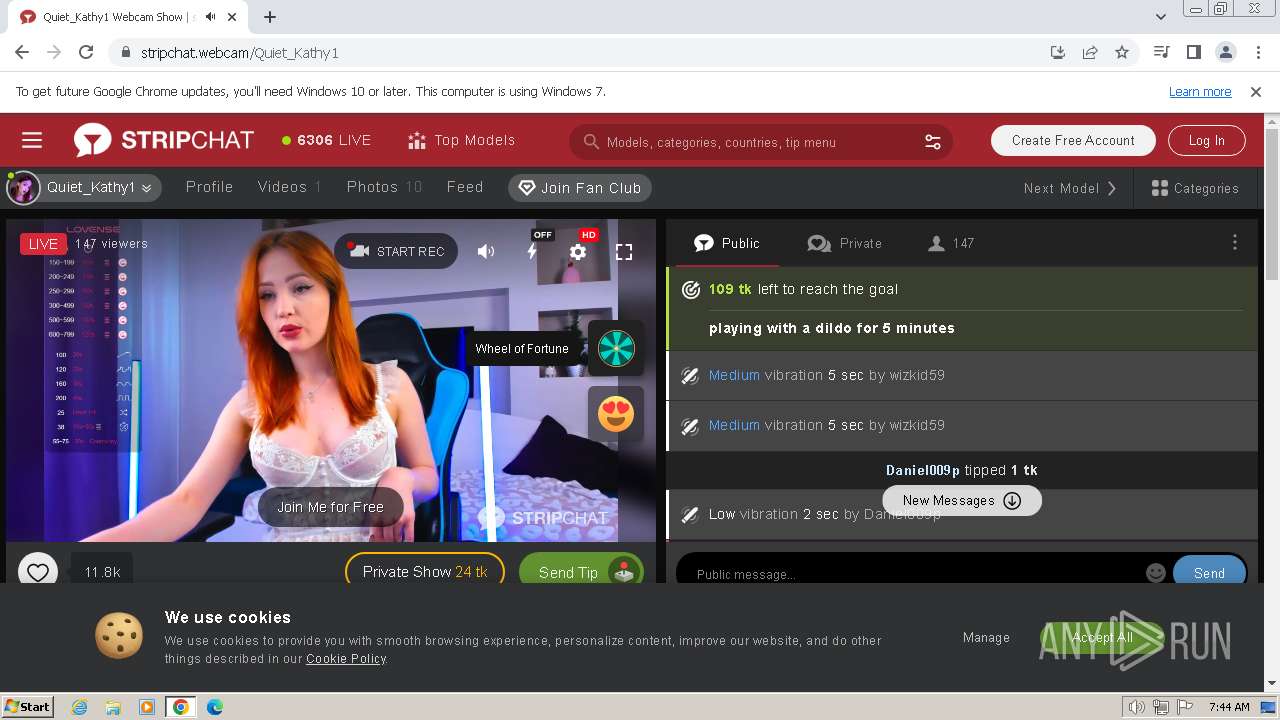The height and width of the screenshot is (720, 1280).
Task: Open a new browser tab
Action: tap(270, 17)
